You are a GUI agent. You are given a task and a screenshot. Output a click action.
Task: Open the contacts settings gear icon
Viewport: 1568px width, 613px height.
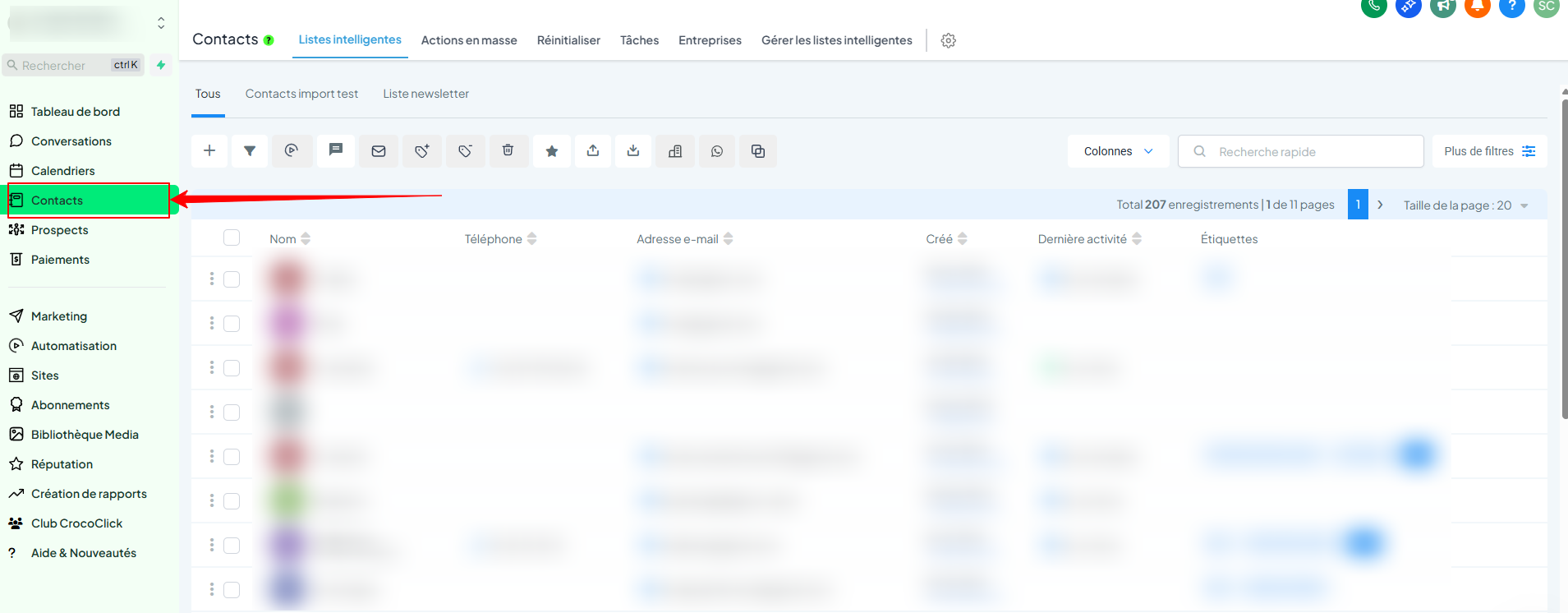click(x=949, y=40)
